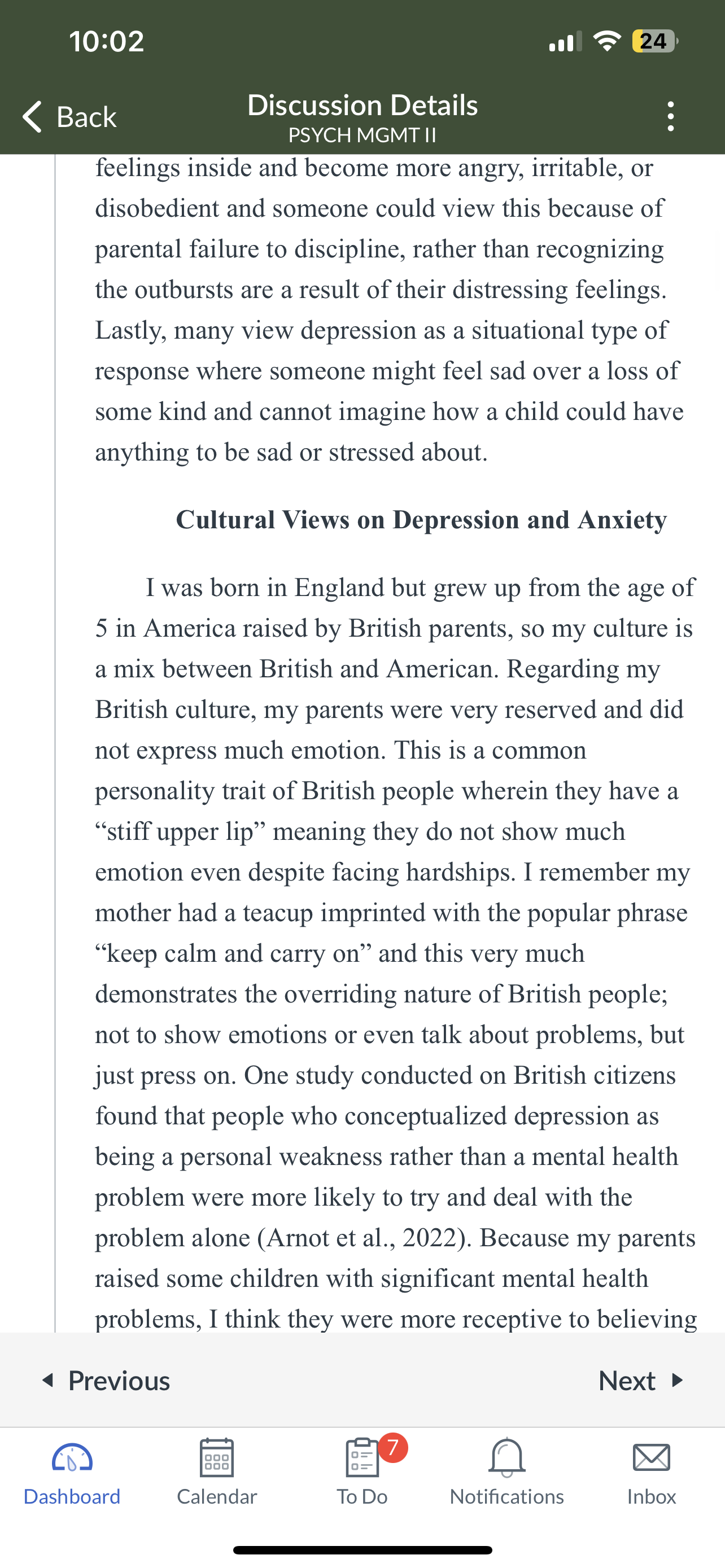Viewport: 725px width, 1568px height.
Task: Open the Inbox envelope icon
Action: pos(652,1458)
